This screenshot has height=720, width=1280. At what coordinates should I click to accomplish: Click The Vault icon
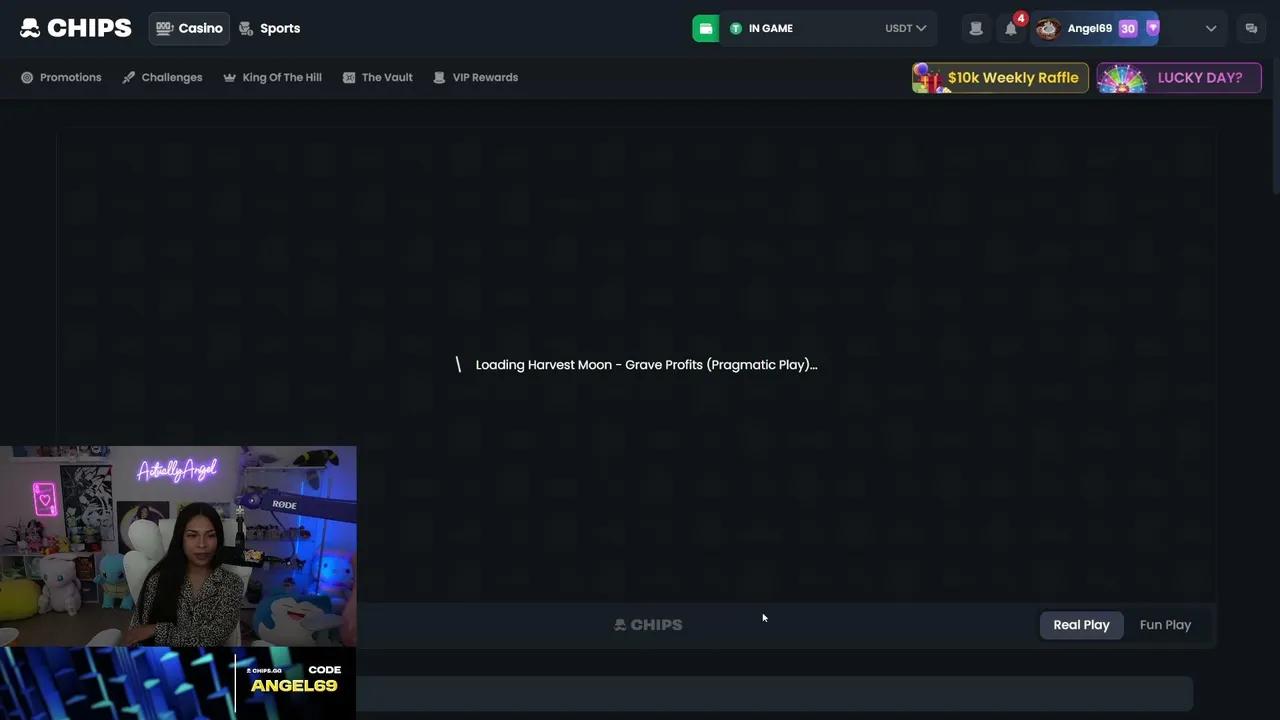click(349, 77)
